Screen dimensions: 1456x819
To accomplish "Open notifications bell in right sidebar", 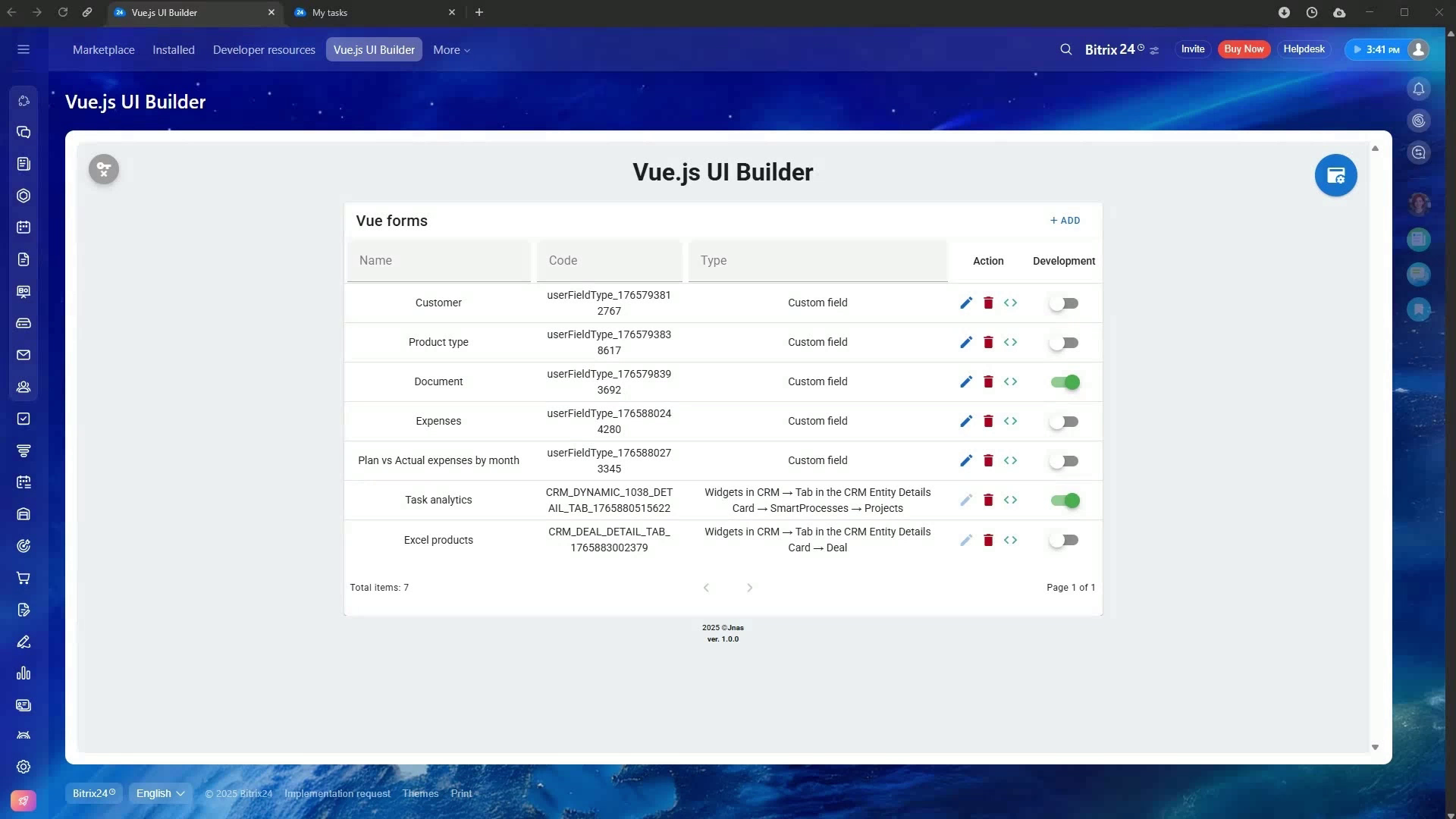I will click(1419, 89).
